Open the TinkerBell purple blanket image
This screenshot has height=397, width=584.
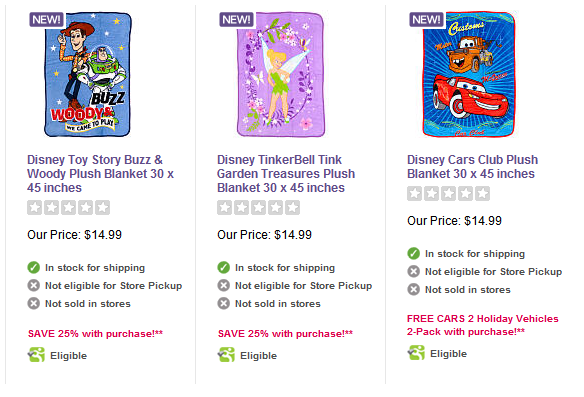coord(280,74)
